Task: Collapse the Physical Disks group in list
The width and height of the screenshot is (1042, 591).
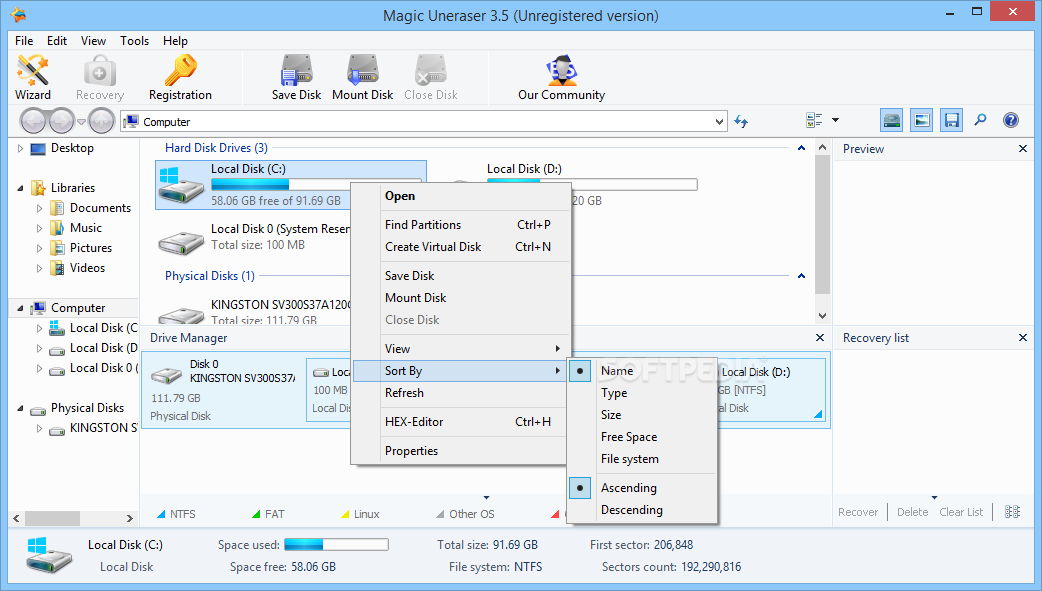Action: (x=801, y=275)
